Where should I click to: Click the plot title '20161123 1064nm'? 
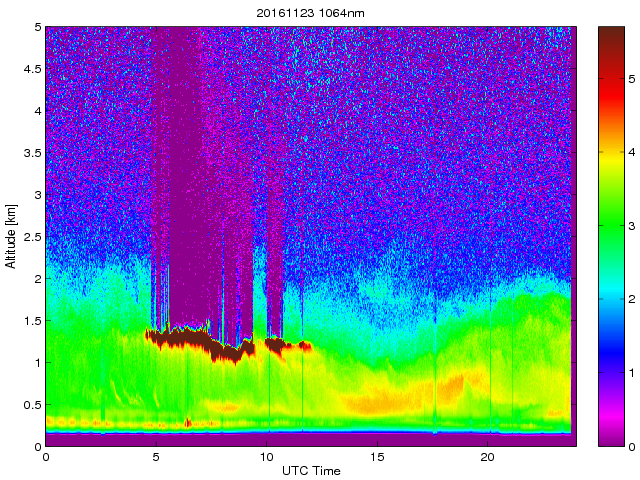[310, 13]
